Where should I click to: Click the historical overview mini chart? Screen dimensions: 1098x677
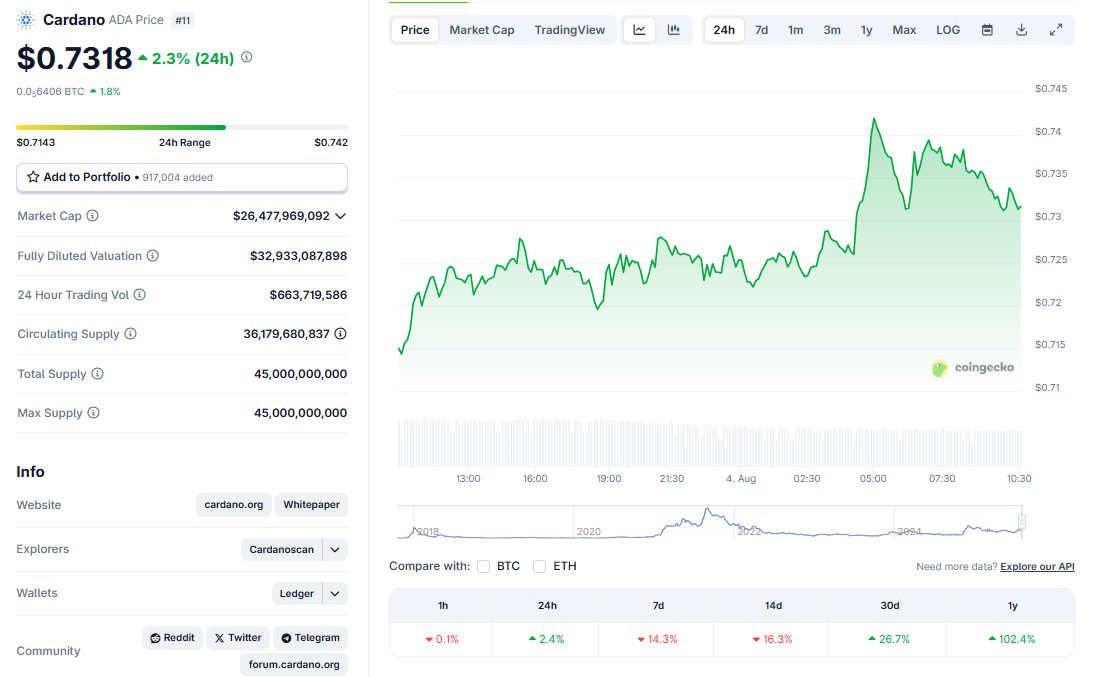click(709, 522)
